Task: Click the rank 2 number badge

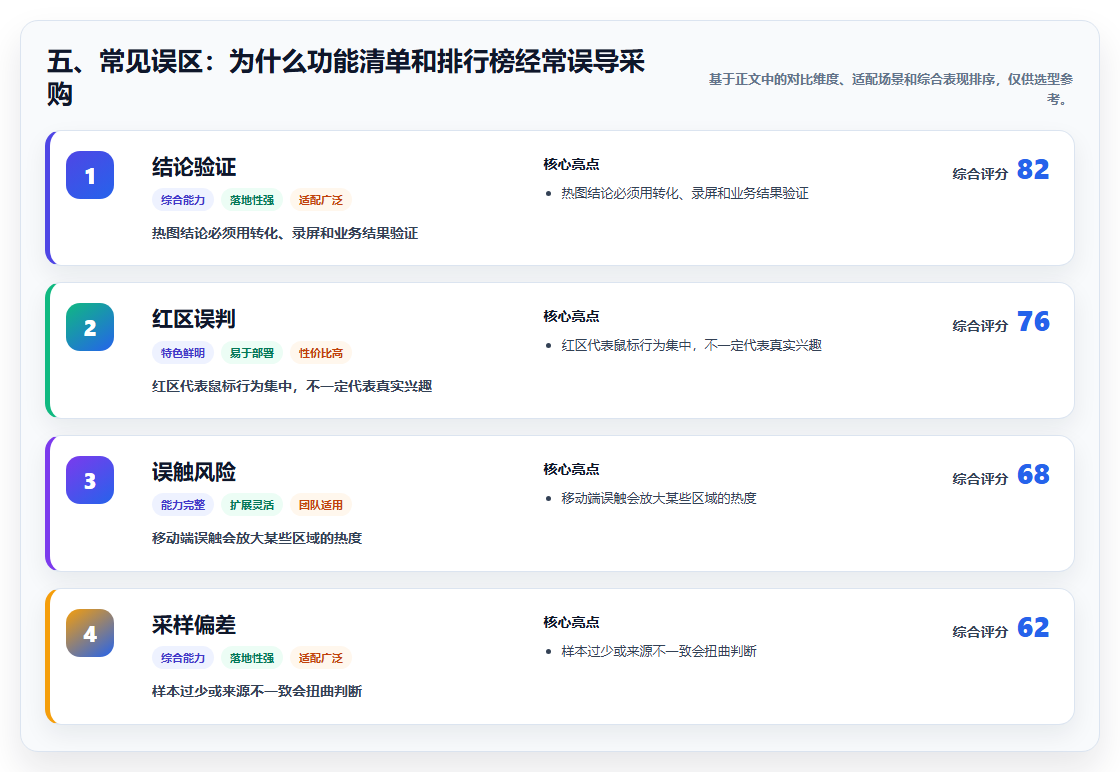Action: [90, 327]
